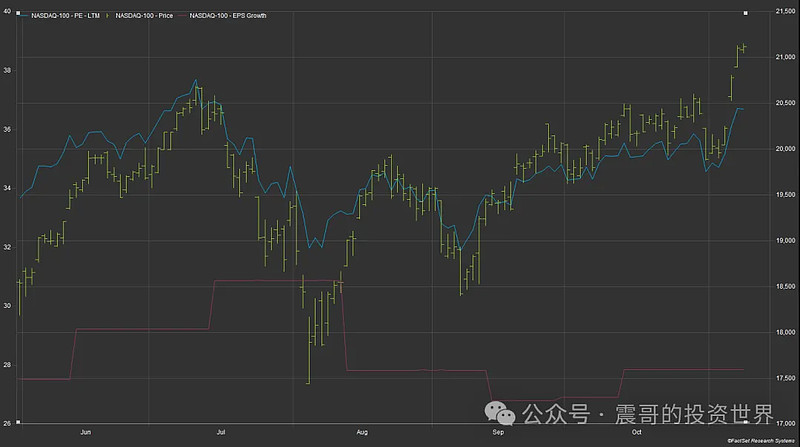The height and width of the screenshot is (447, 800).
Task: Click the 32 value on the left axis
Action: [7, 247]
